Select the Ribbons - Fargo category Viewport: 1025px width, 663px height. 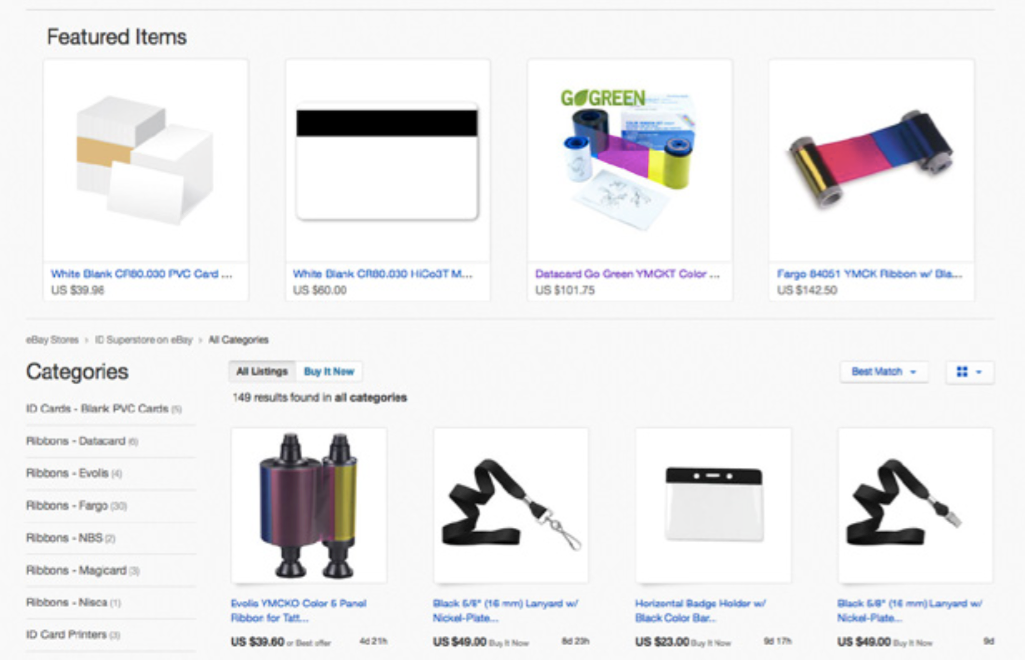76,505
